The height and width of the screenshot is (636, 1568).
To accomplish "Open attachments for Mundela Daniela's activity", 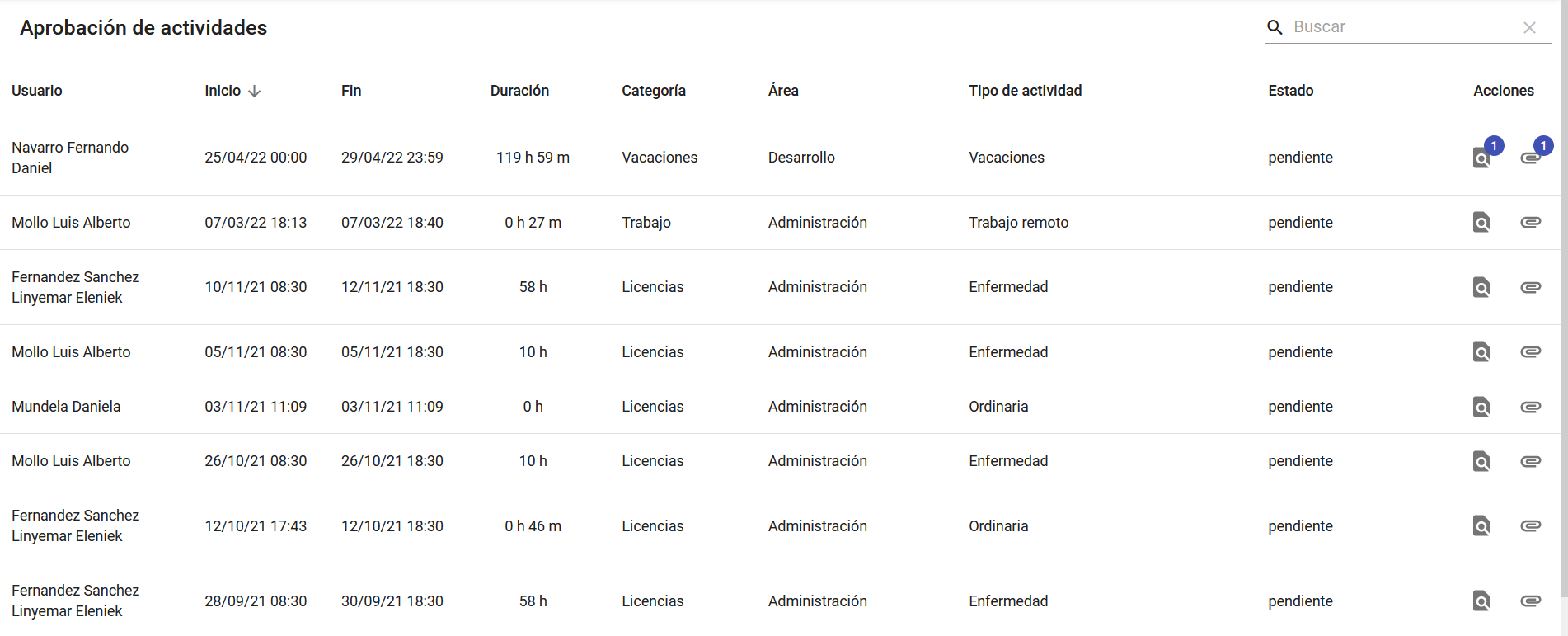I will (x=1530, y=407).
